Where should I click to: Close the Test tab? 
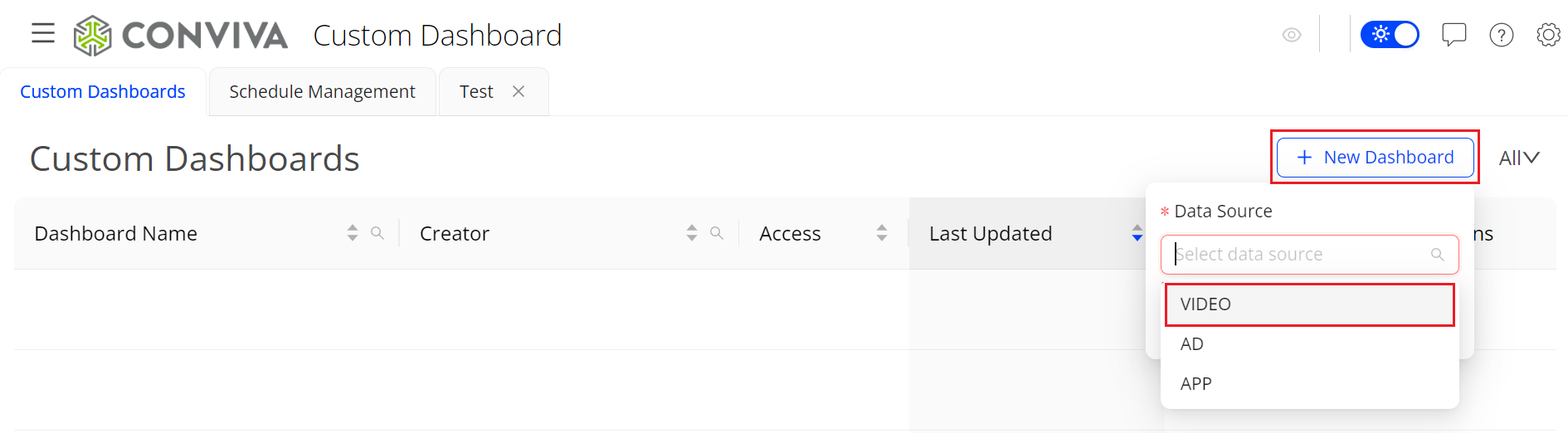click(x=519, y=91)
